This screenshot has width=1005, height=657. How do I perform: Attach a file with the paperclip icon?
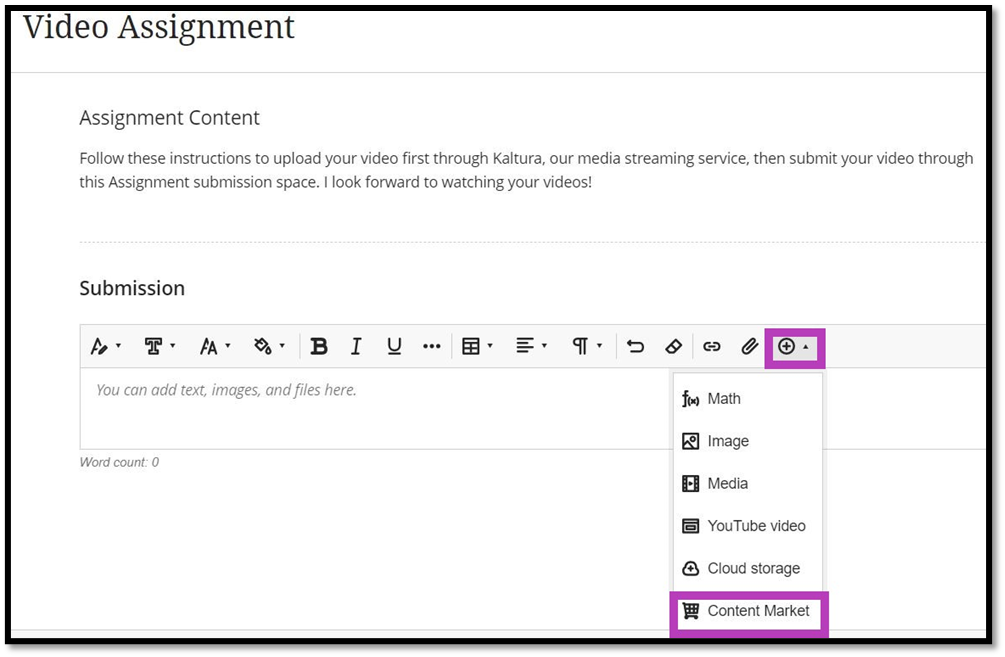[749, 346]
